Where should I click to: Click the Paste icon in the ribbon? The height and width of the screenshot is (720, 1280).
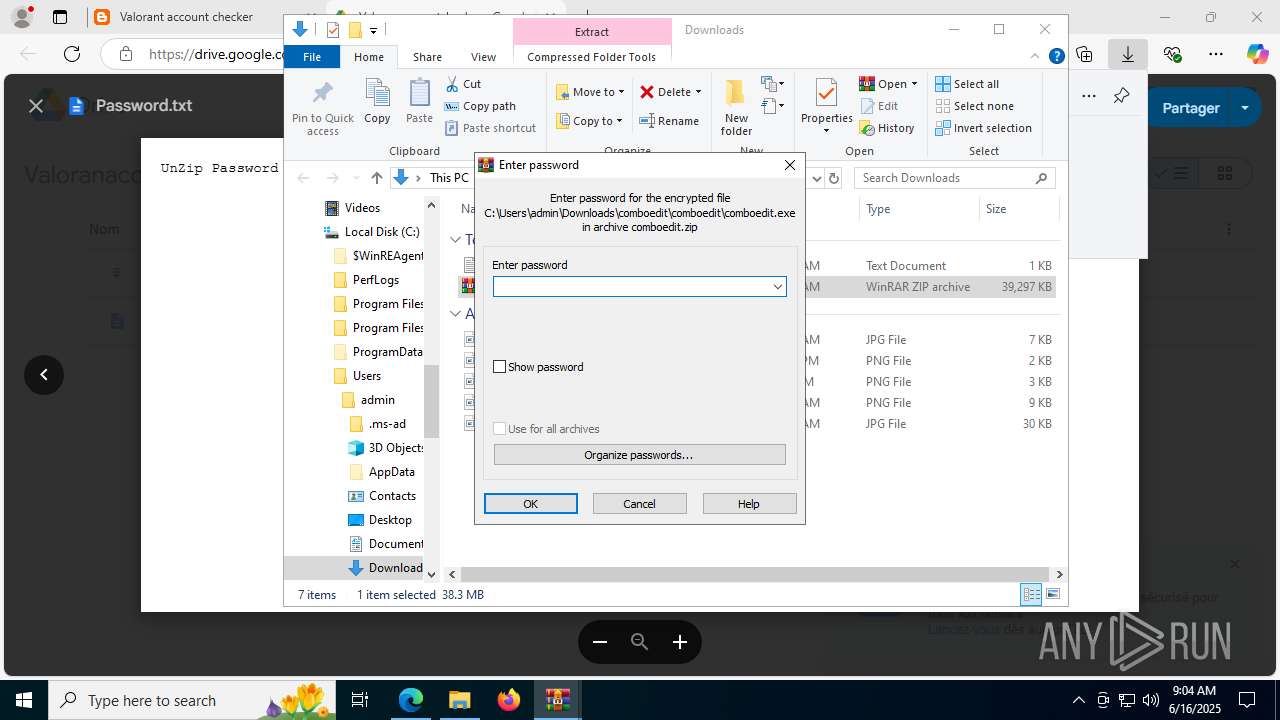(x=419, y=102)
